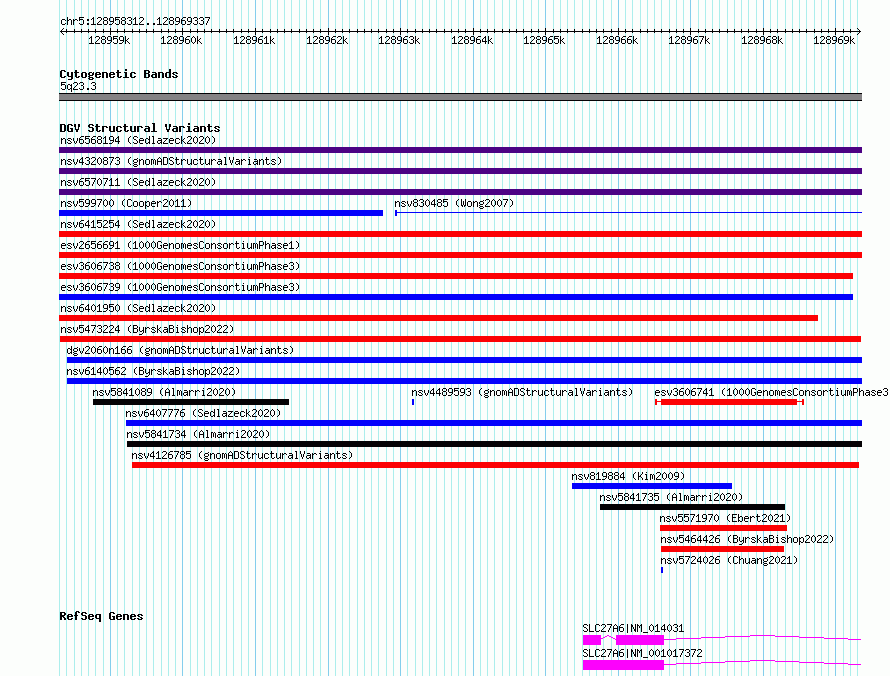
Task: Click the 128969k ruler position
Action: [x=834, y=40]
